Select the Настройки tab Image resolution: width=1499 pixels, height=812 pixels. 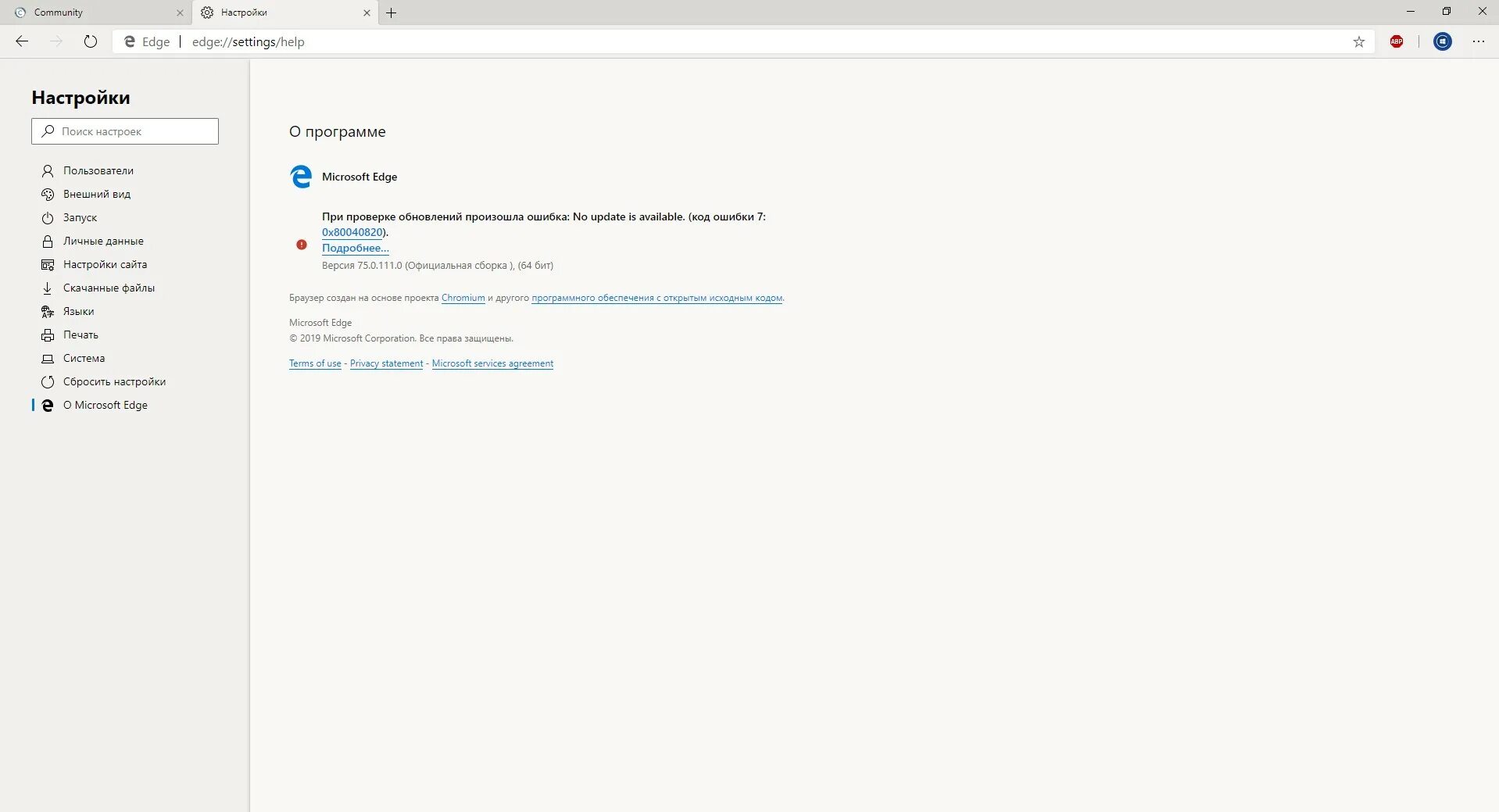[285, 13]
